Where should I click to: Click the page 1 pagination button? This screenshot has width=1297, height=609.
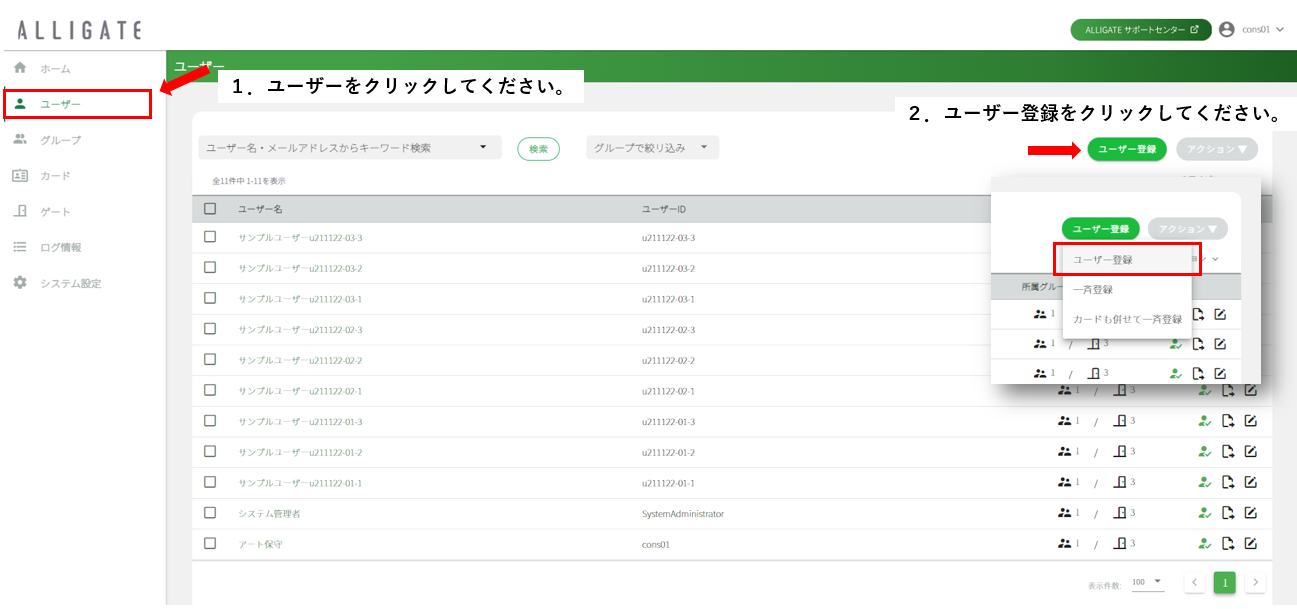1225,582
